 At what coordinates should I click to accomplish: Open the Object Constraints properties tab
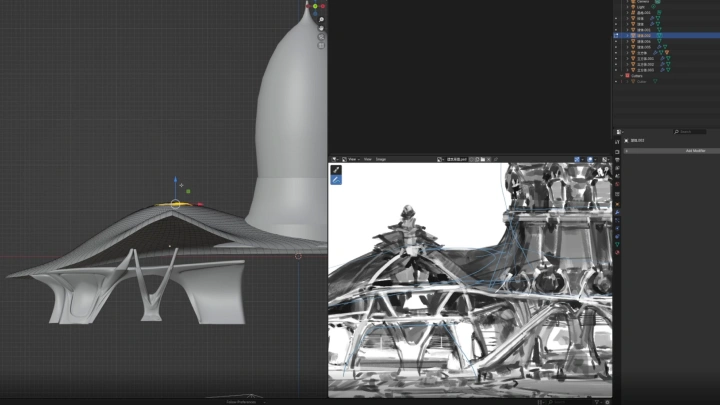617,236
